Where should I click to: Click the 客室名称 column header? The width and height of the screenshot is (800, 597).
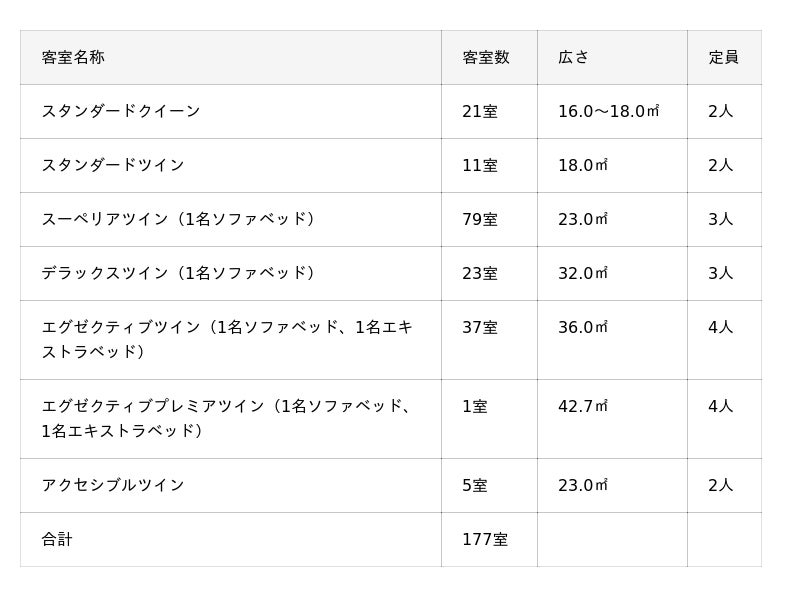(x=73, y=57)
